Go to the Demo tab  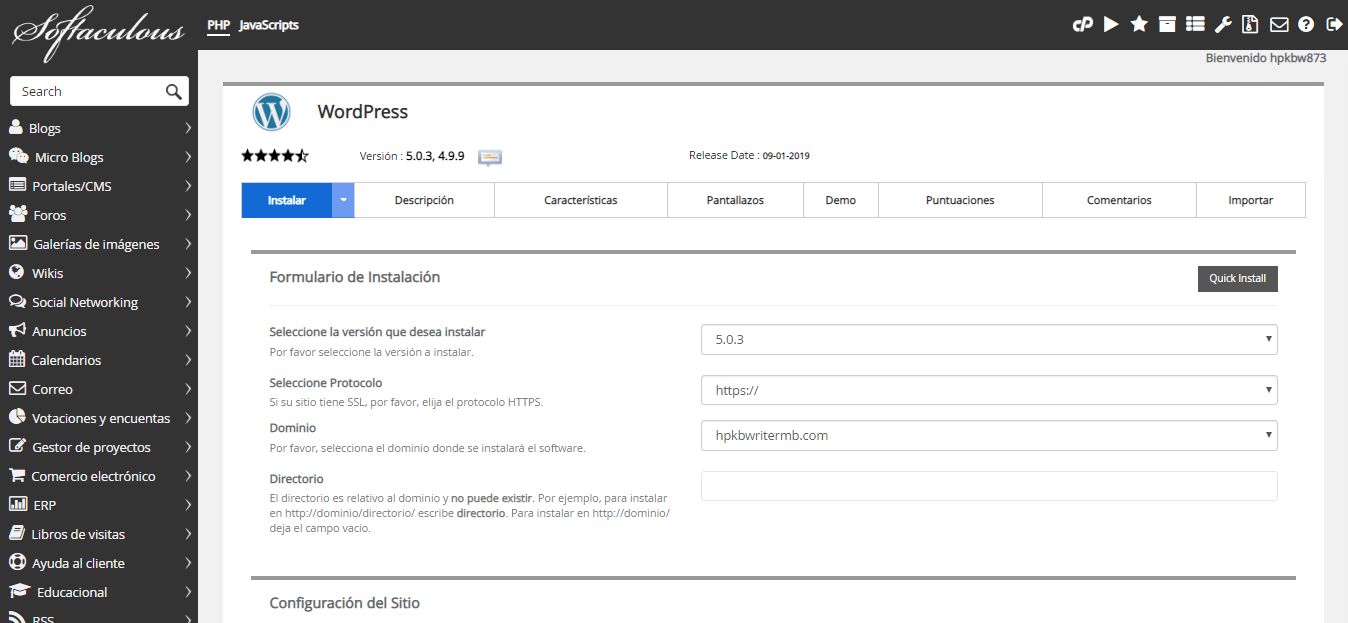point(841,200)
